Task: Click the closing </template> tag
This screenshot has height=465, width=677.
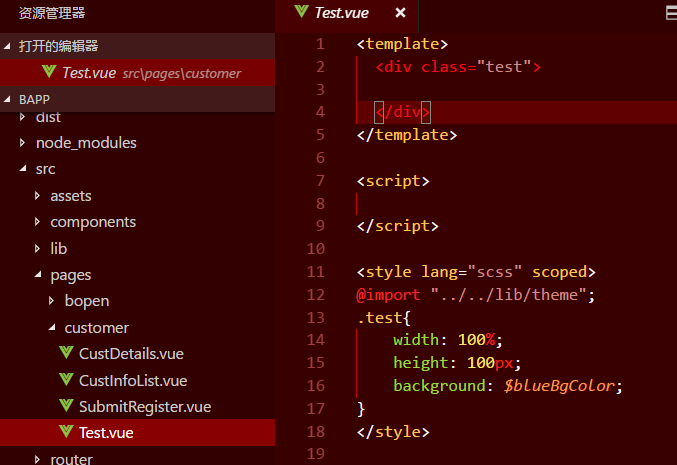Action: click(x=407, y=135)
